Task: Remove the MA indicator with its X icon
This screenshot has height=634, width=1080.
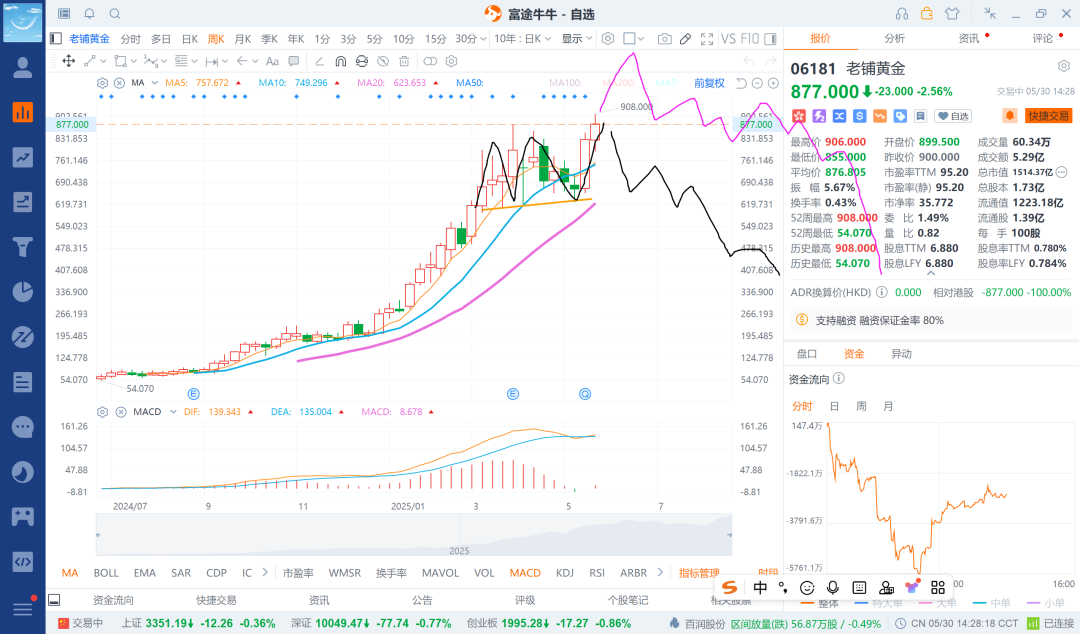Action: [x=119, y=83]
